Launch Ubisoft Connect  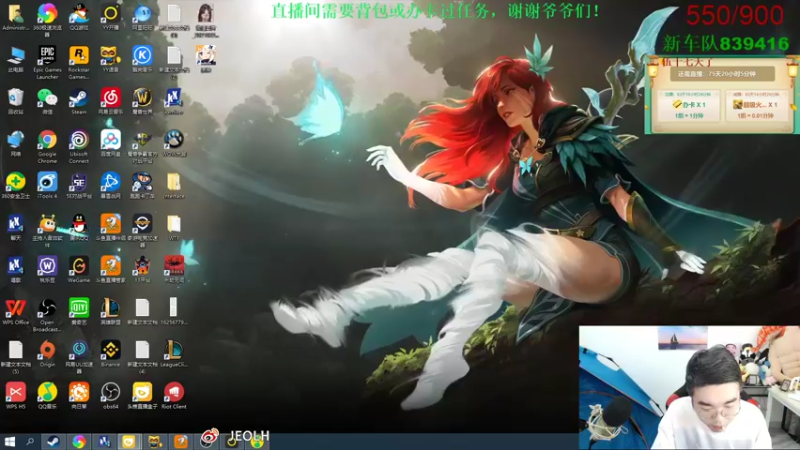coord(79,146)
